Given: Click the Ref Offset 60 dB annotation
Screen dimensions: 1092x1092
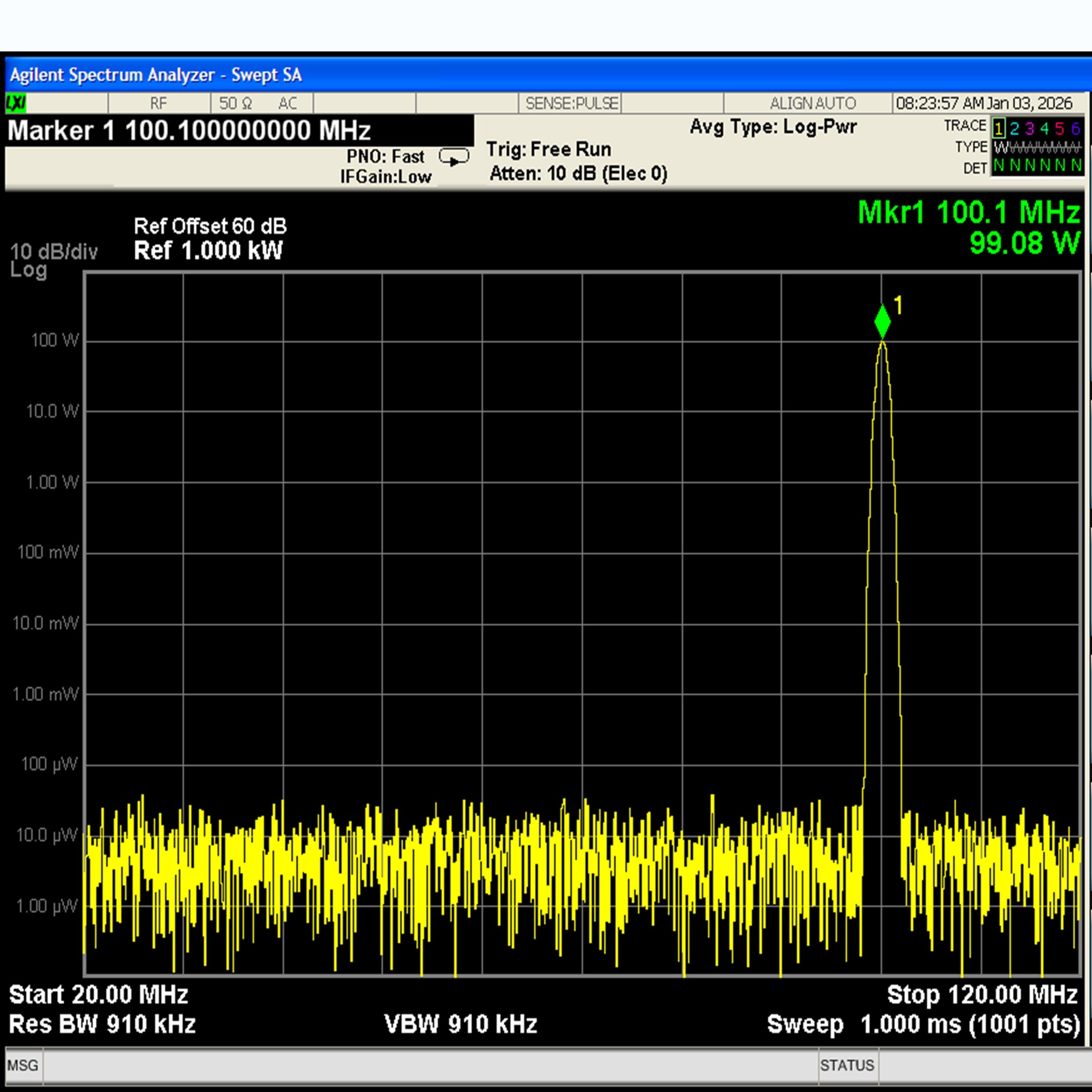Looking at the screenshot, I should click(210, 226).
